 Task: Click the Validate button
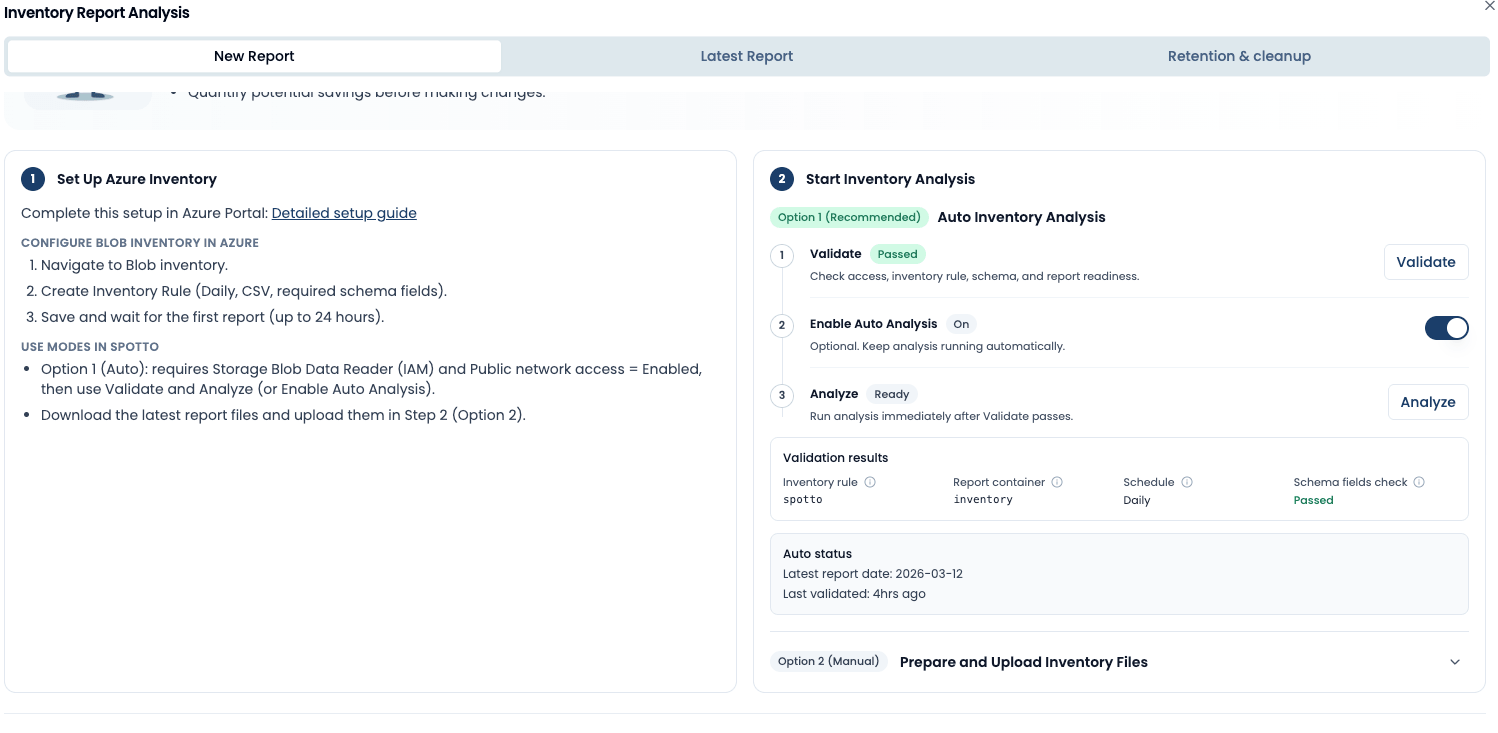1426,261
